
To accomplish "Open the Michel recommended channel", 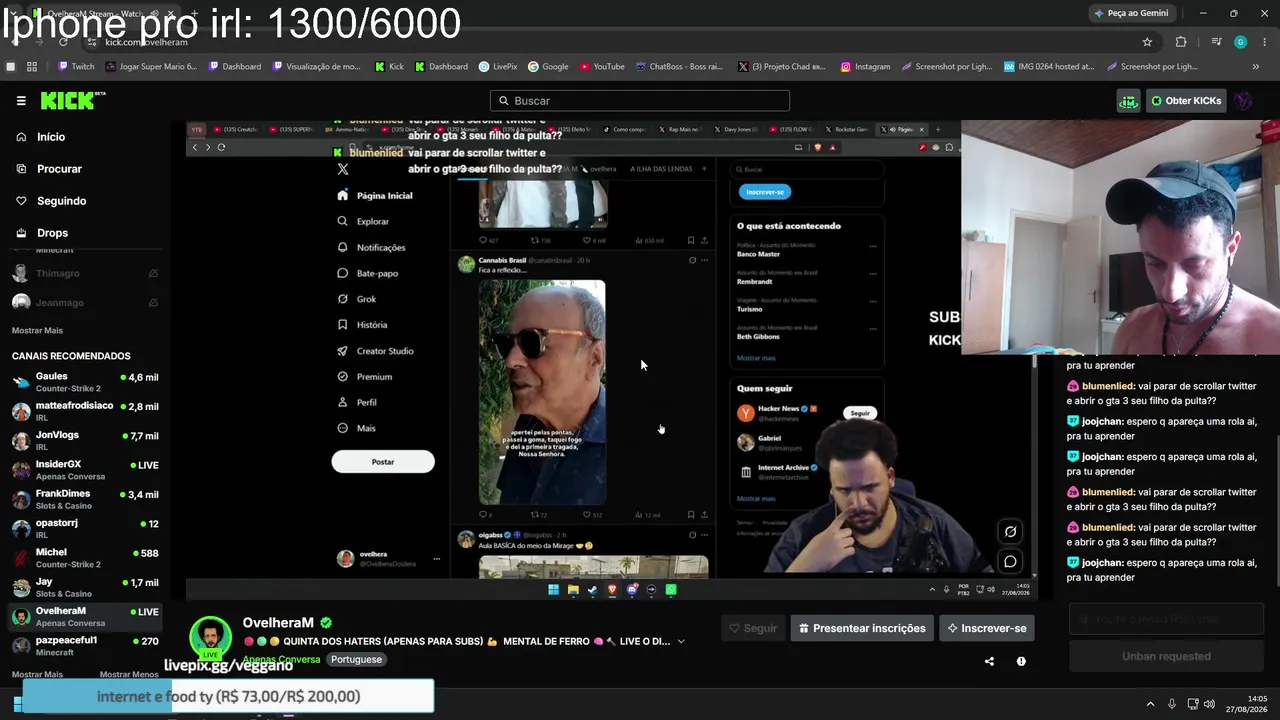I will click(x=85, y=557).
